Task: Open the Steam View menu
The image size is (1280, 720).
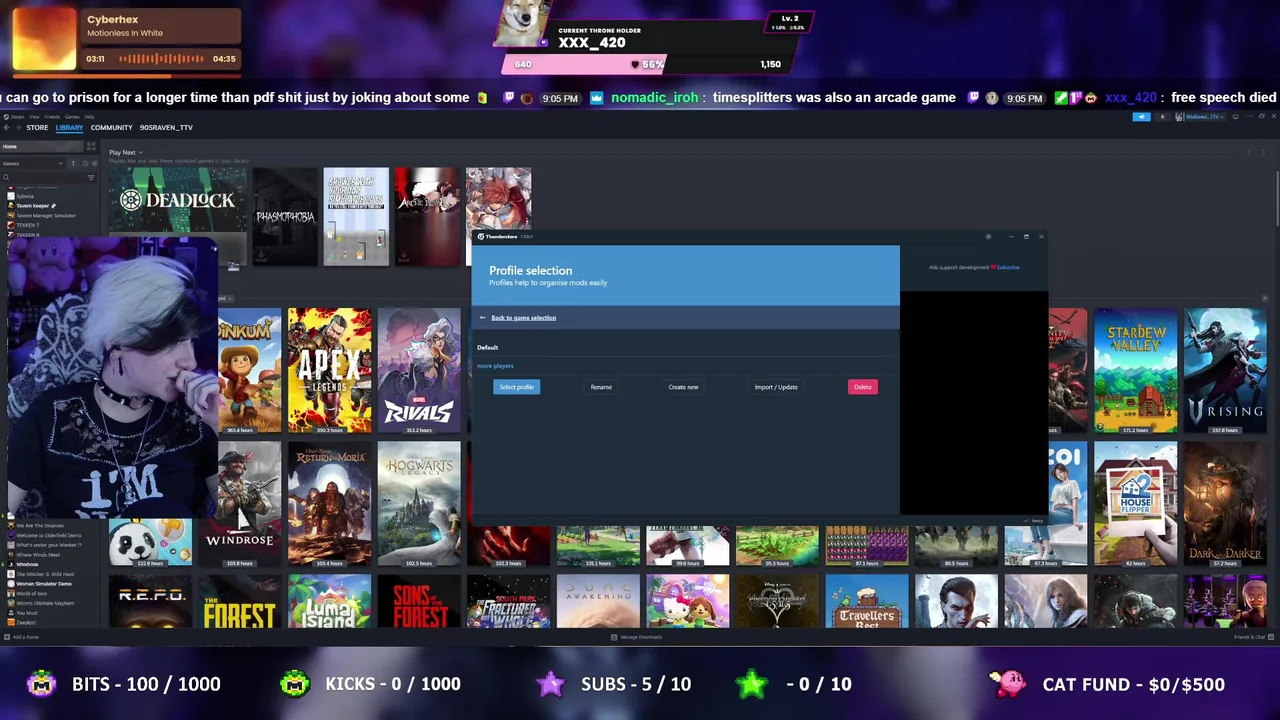Action: pyautogui.click(x=34, y=117)
